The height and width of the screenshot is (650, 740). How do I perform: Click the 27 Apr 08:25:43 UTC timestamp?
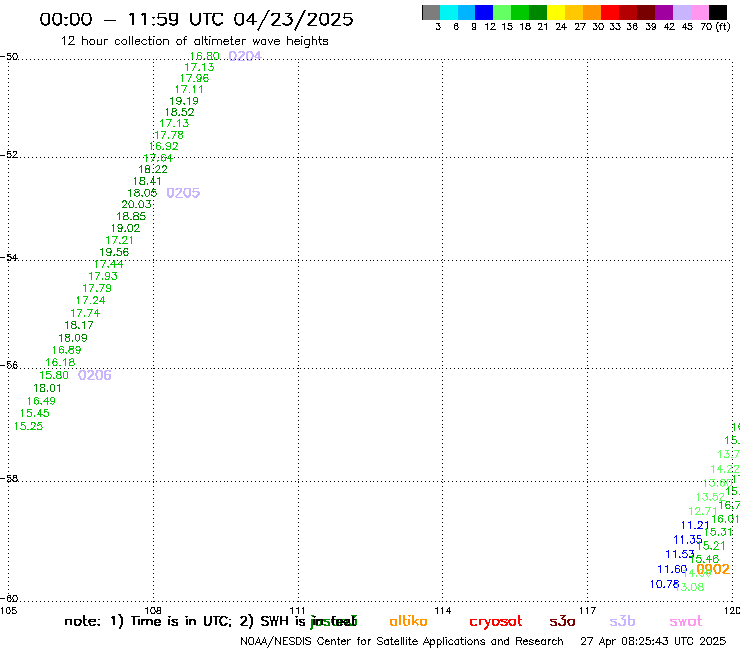tap(653, 641)
